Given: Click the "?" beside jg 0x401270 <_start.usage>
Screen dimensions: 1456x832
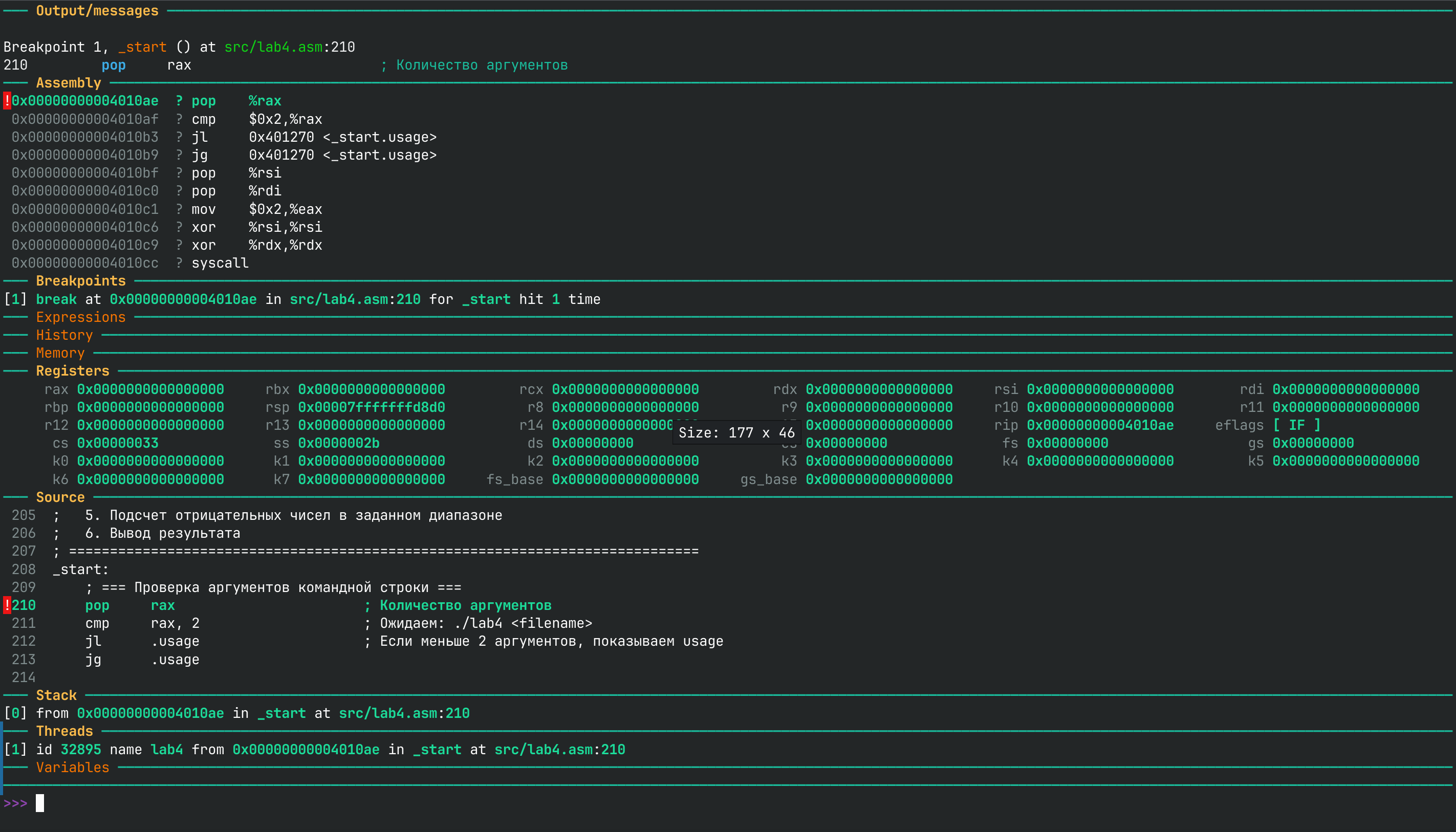Looking at the screenshot, I should 179,155.
